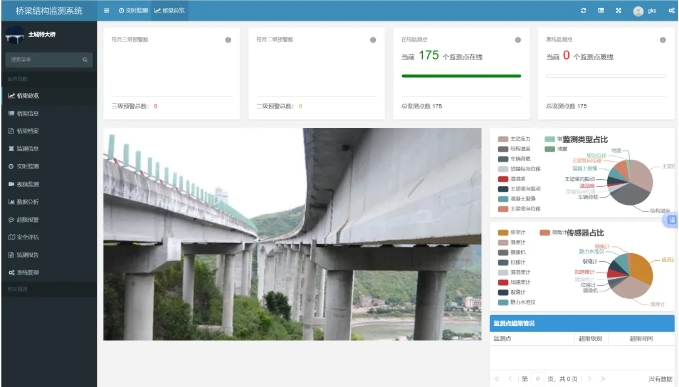679x387 pixels.
Task: Click the page number input in pagination
Action: coord(537,379)
